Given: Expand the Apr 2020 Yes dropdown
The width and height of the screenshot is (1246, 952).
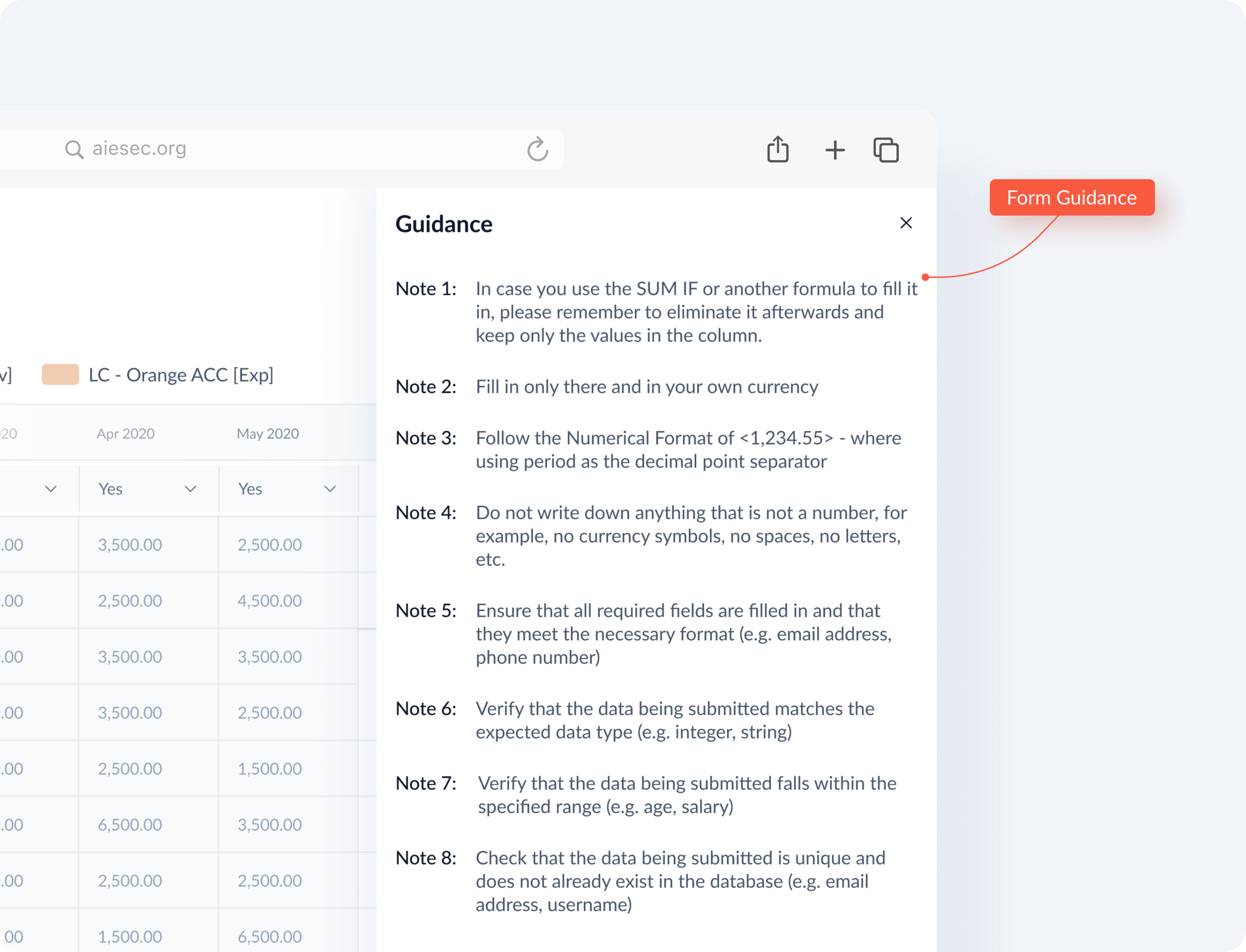Looking at the screenshot, I should 149,489.
